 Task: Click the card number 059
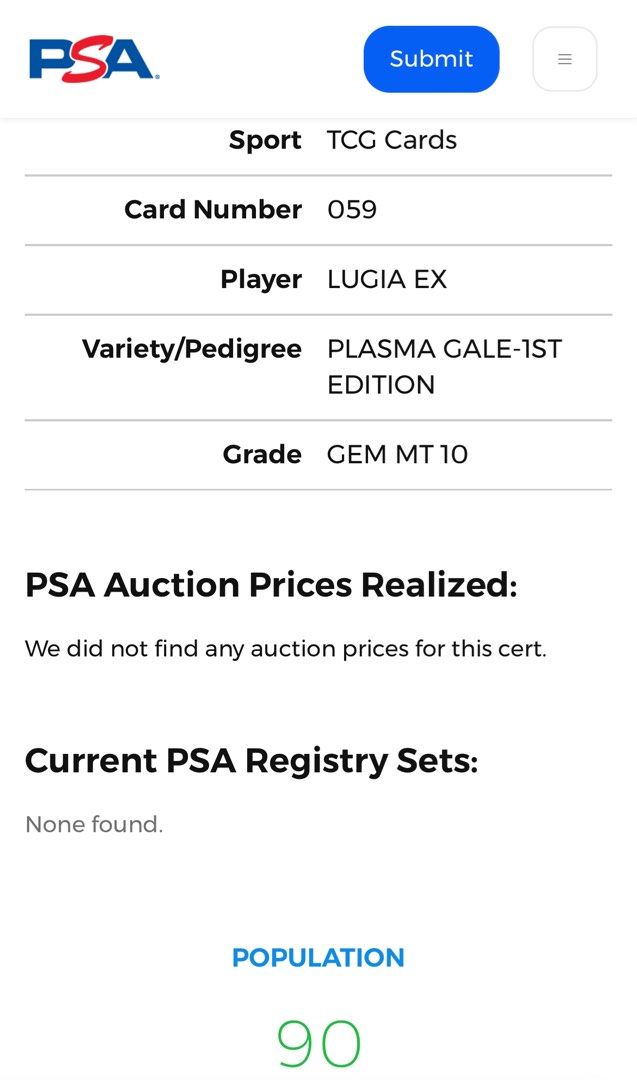352,209
